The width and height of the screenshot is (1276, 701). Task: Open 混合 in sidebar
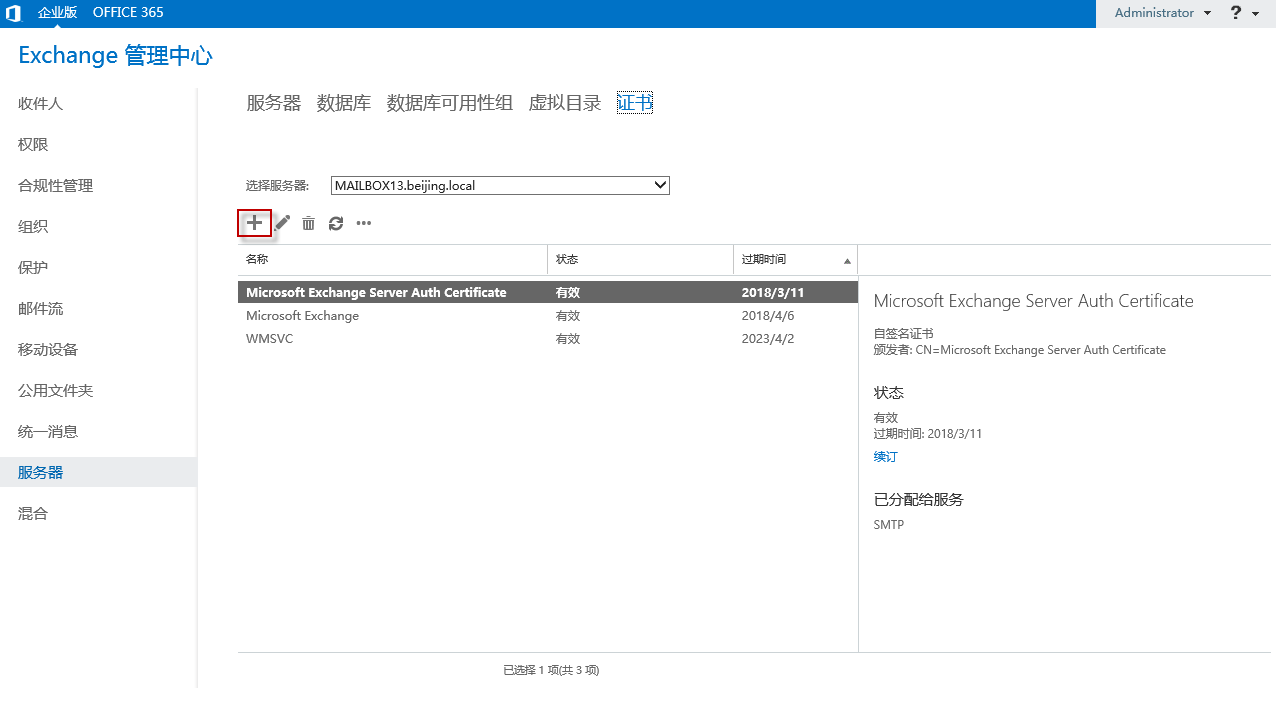tap(33, 514)
